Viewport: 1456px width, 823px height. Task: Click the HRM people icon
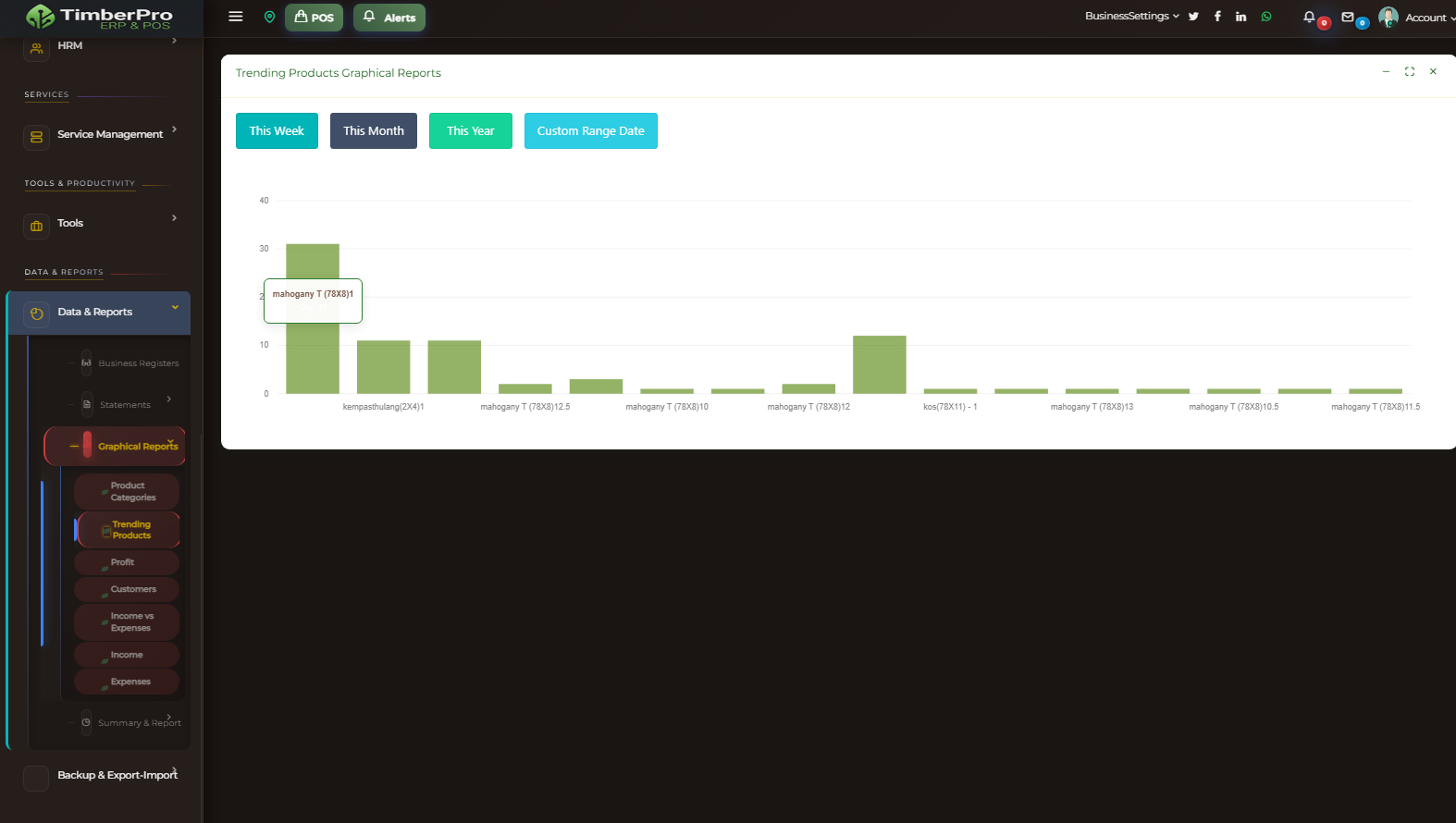36,48
